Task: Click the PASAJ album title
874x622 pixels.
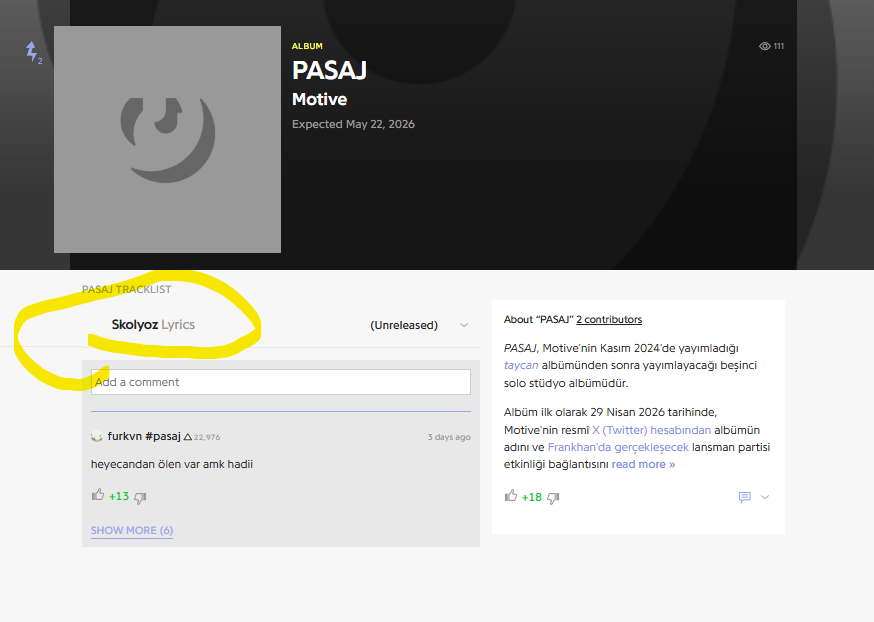Action: (x=329, y=70)
